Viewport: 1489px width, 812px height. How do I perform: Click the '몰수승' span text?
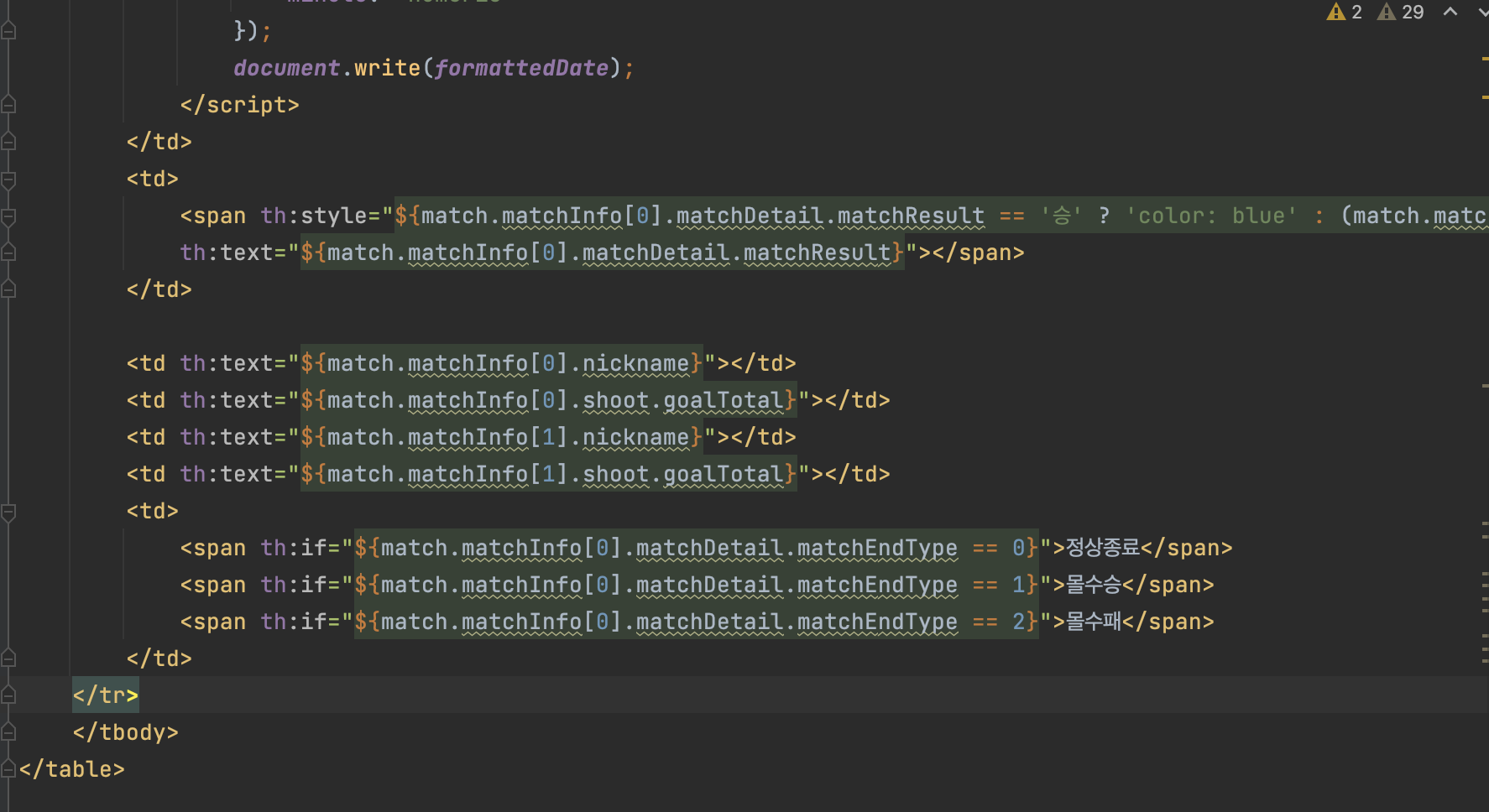pos(1094,585)
